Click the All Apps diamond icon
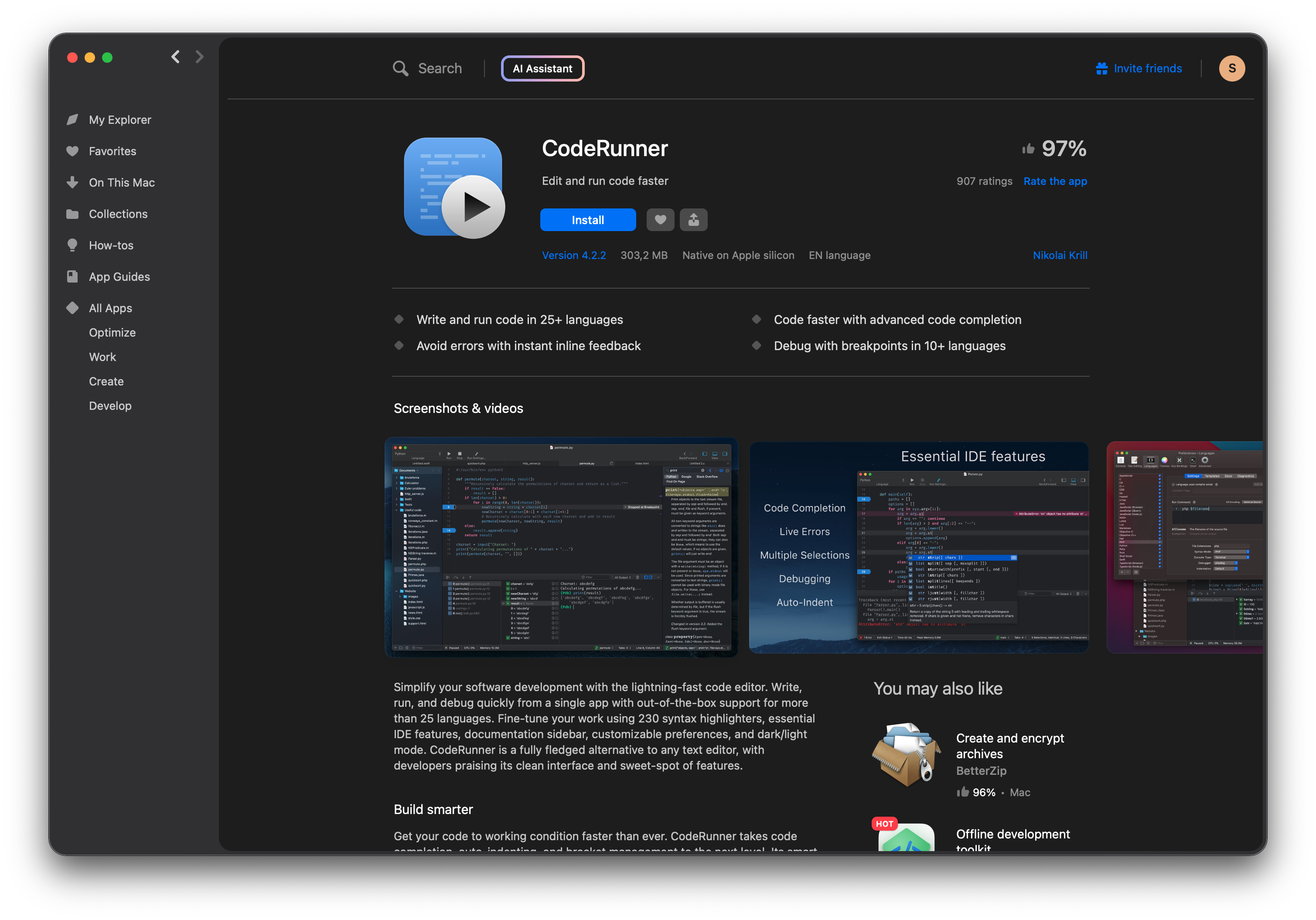 72,308
